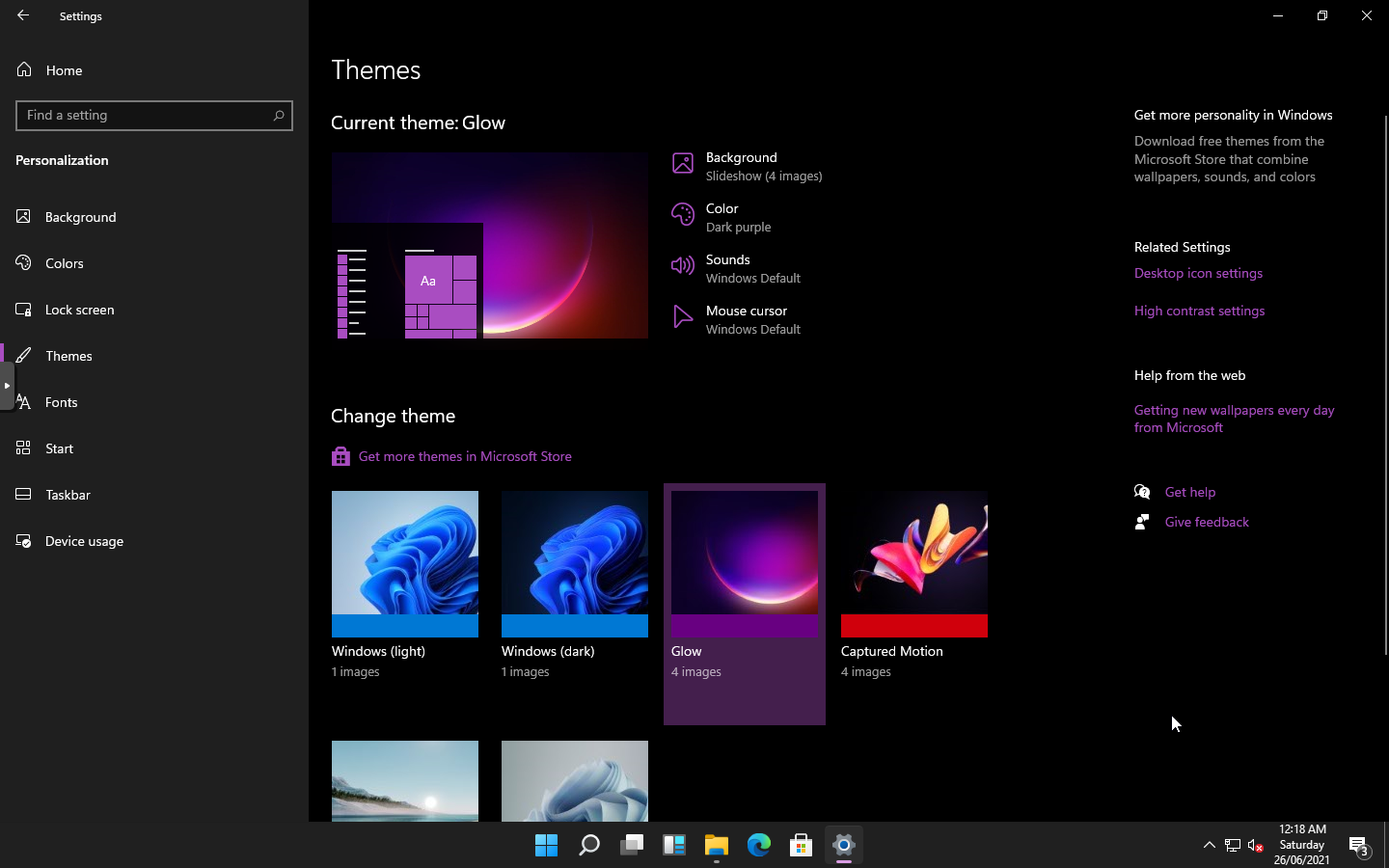The height and width of the screenshot is (868, 1389).
Task: Click the Background picture icon under current theme
Action: click(x=683, y=164)
